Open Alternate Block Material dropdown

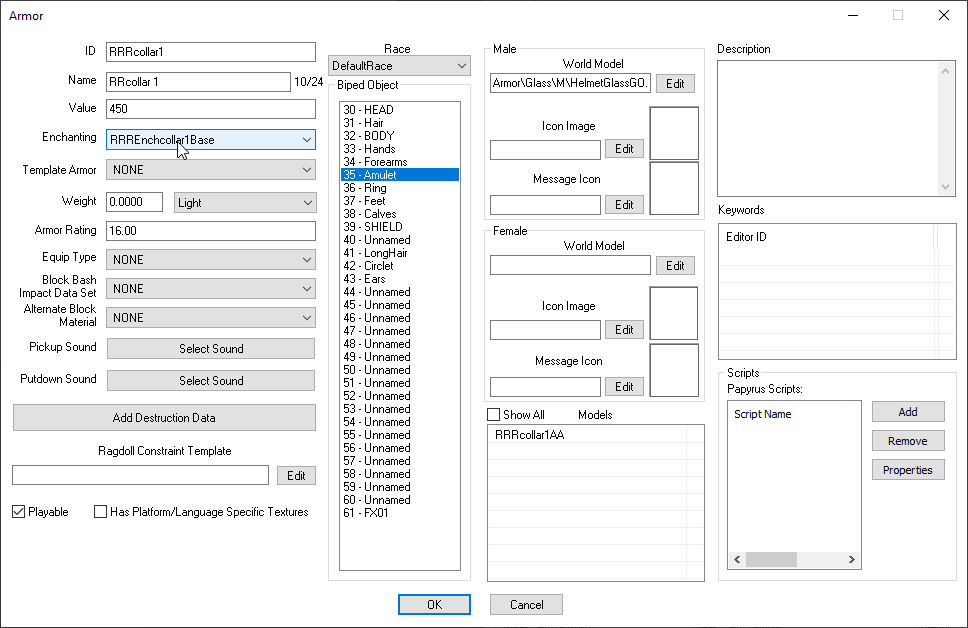click(x=211, y=317)
